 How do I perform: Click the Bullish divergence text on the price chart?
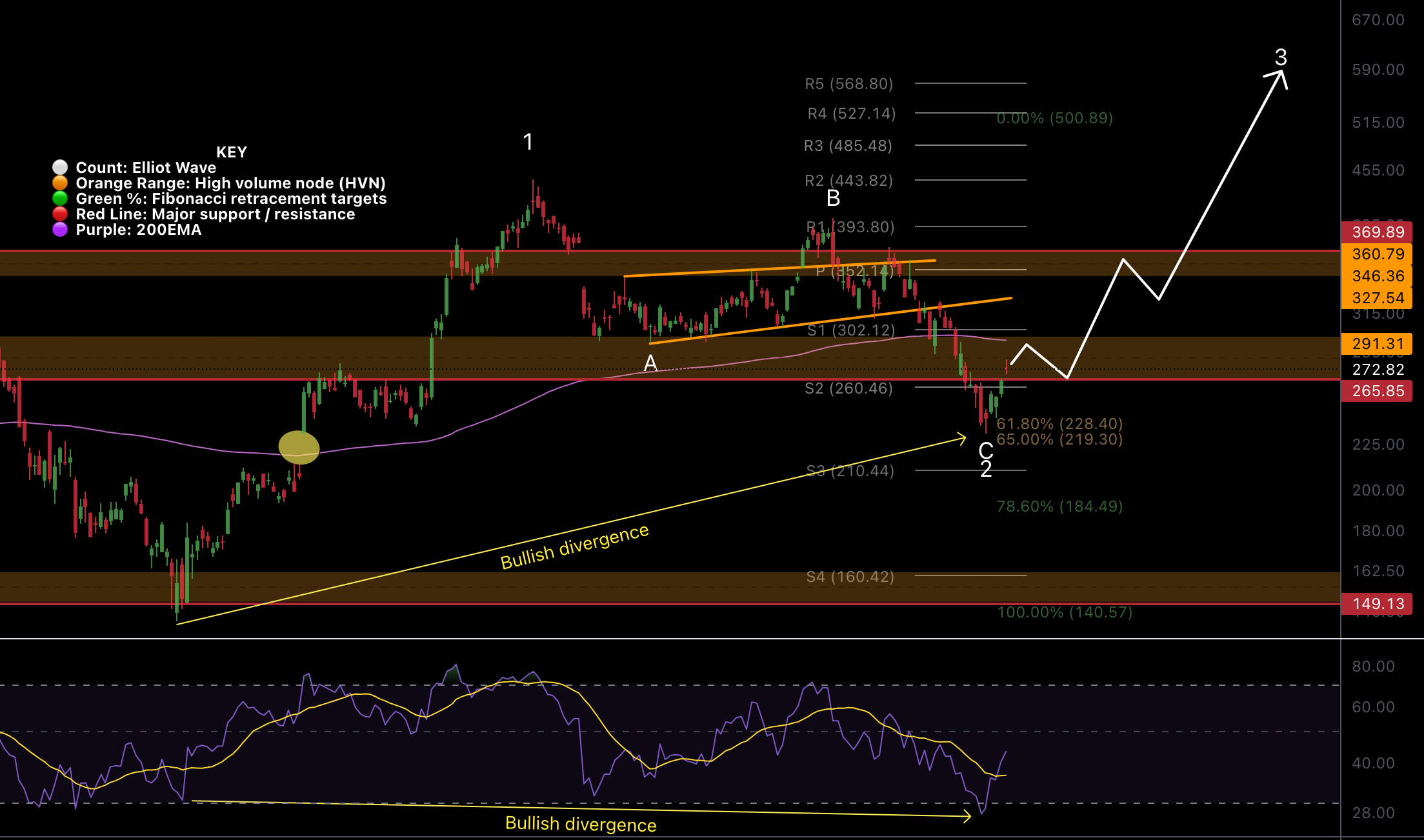point(574,546)
